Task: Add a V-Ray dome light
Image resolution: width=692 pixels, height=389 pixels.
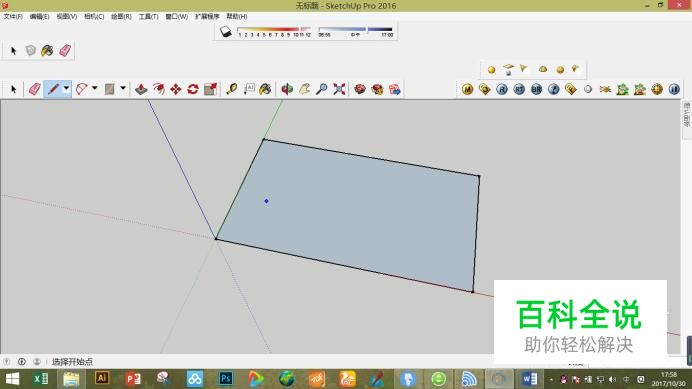Action: 543,69
